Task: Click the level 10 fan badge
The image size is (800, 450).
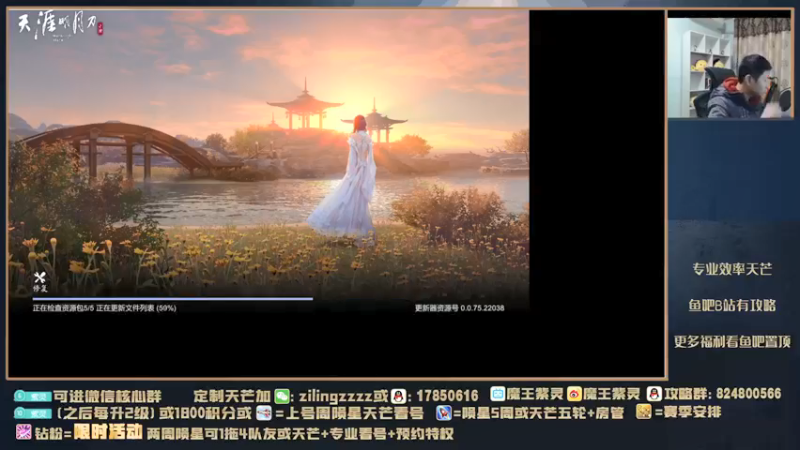Action: (x=33, y=413)
